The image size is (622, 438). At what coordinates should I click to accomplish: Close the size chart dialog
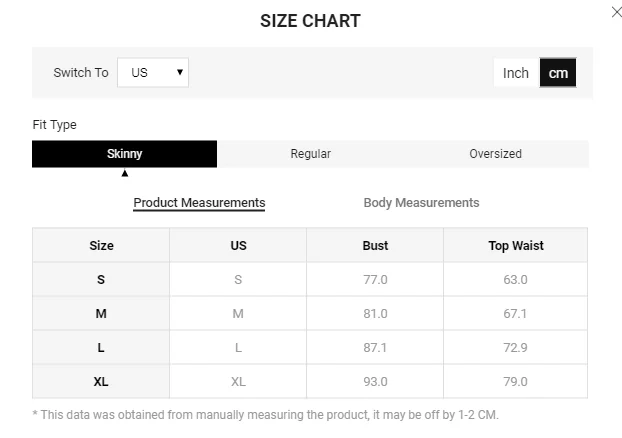point(616,12)
